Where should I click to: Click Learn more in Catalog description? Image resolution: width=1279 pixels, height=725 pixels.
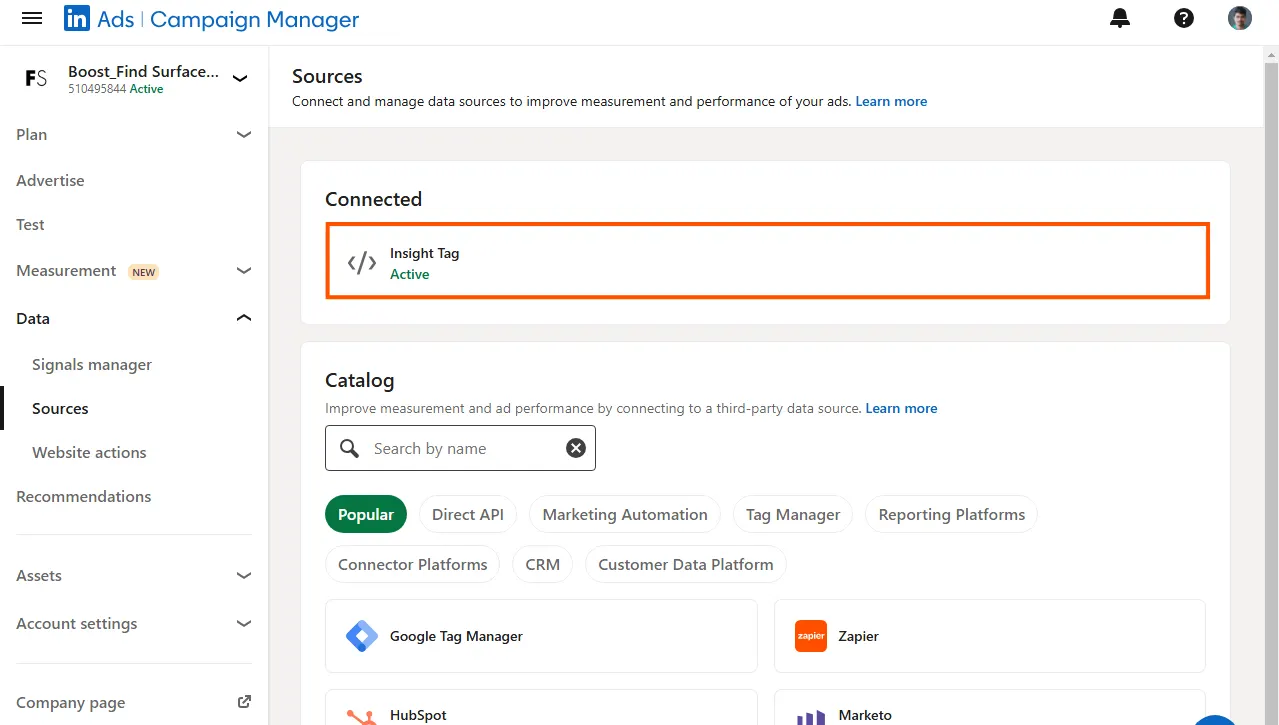[901, 408]
